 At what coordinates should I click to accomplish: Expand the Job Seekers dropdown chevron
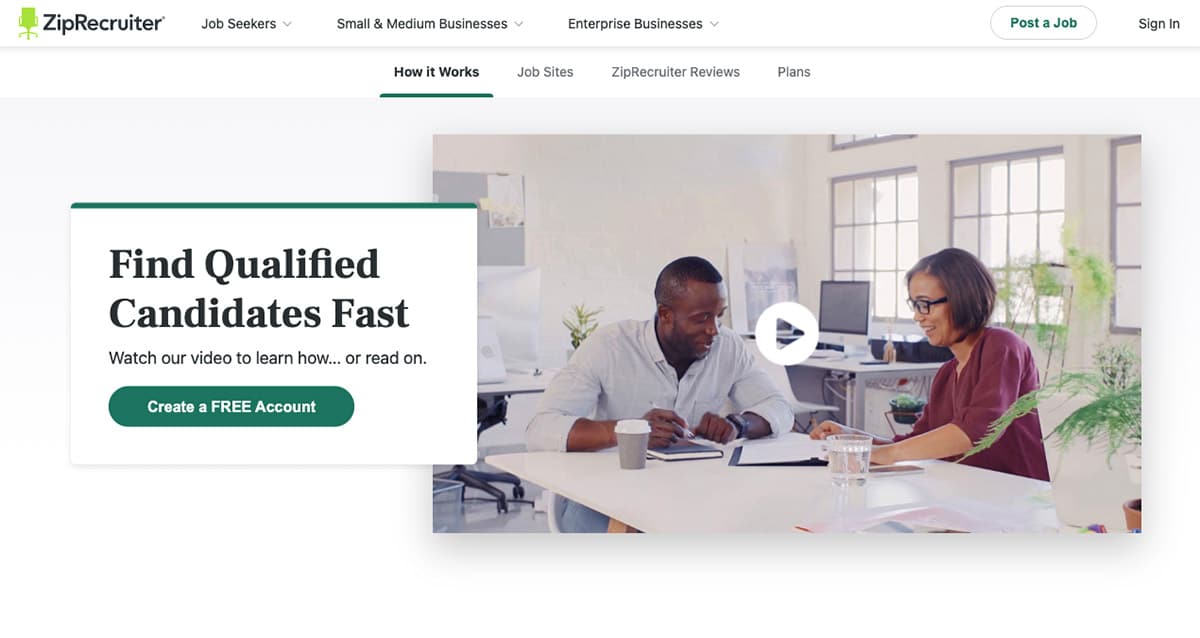coord(287,24)
